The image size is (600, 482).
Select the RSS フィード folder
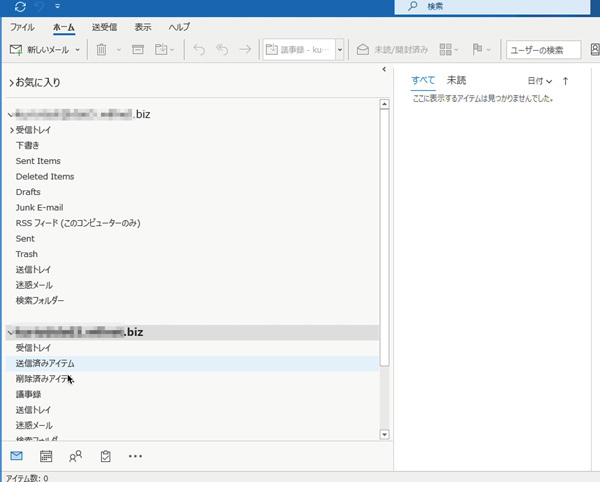(78, 223)
